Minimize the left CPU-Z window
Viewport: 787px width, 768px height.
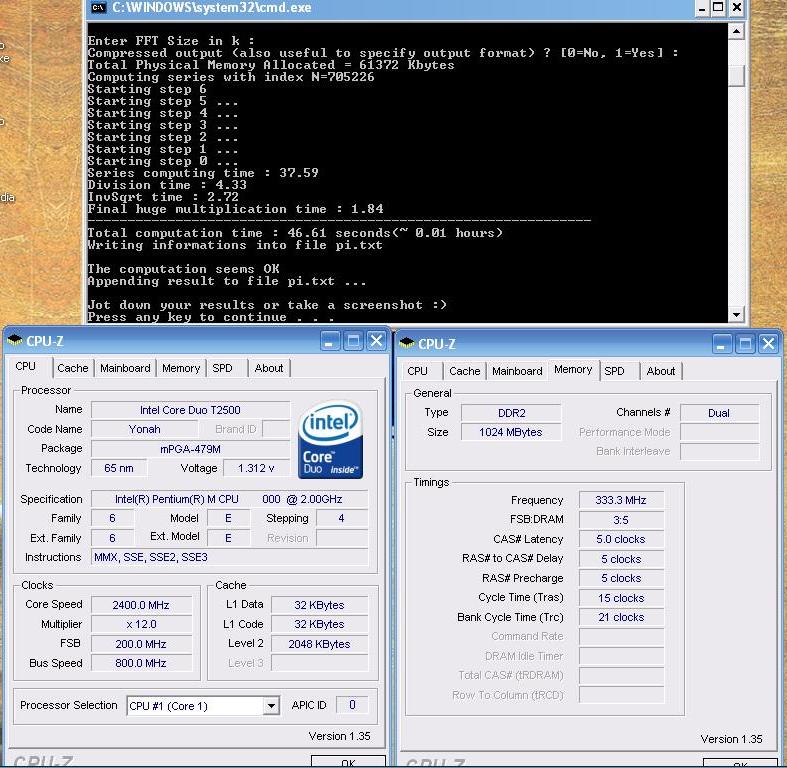[329, 341]
